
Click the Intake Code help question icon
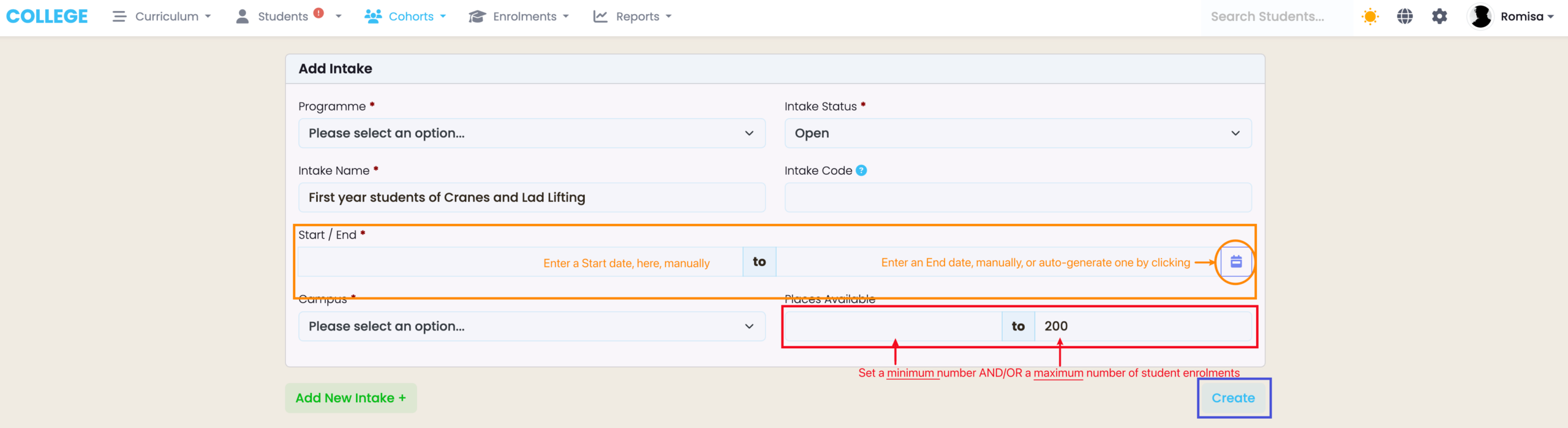click(861, 170)
